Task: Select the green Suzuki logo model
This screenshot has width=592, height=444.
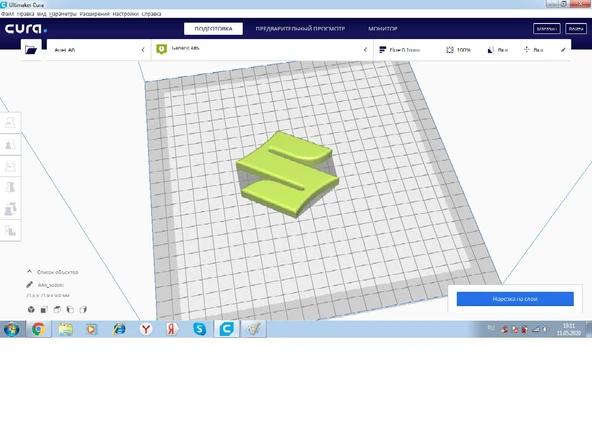Action: (287, 174)
